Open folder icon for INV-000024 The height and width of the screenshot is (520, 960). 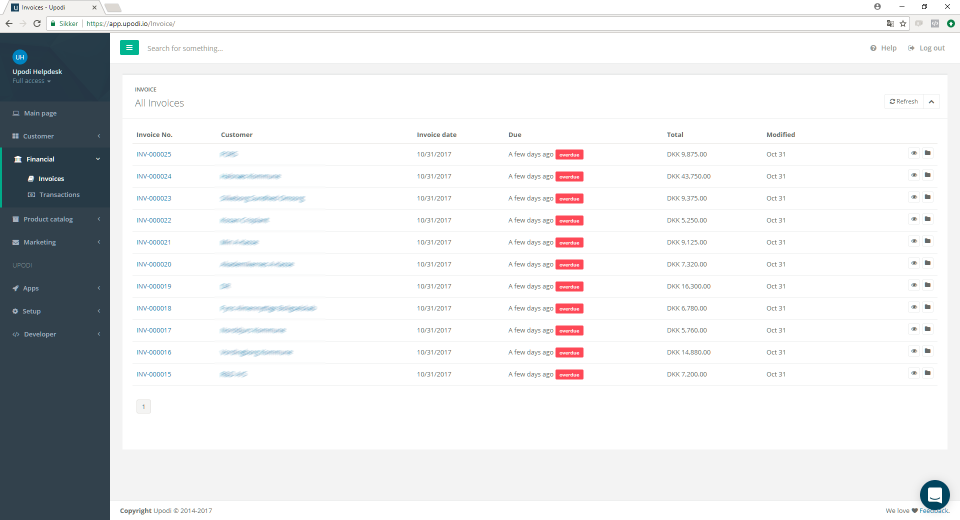click(x=928, y=176)
